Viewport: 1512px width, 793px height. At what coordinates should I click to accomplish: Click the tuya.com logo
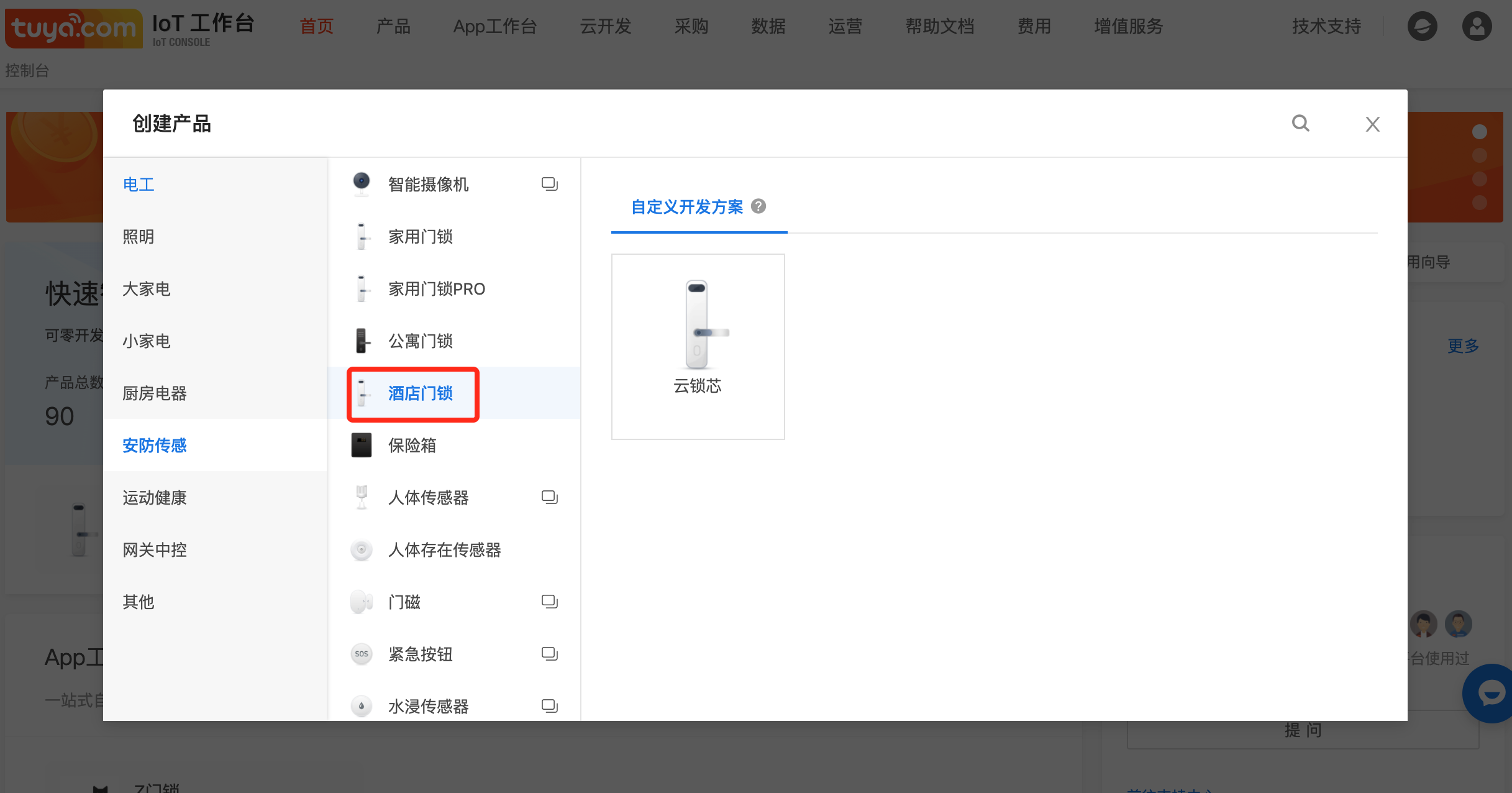coord(73,28)
